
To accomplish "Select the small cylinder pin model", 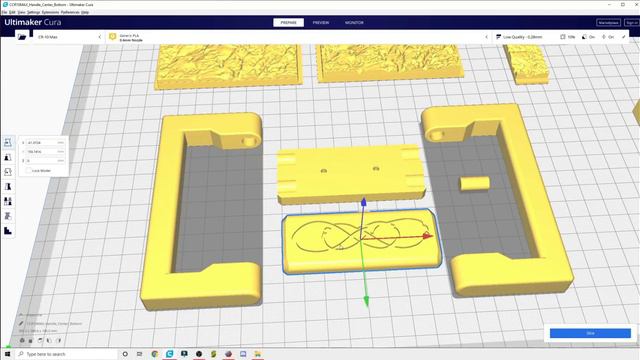I will pos(475,183).
